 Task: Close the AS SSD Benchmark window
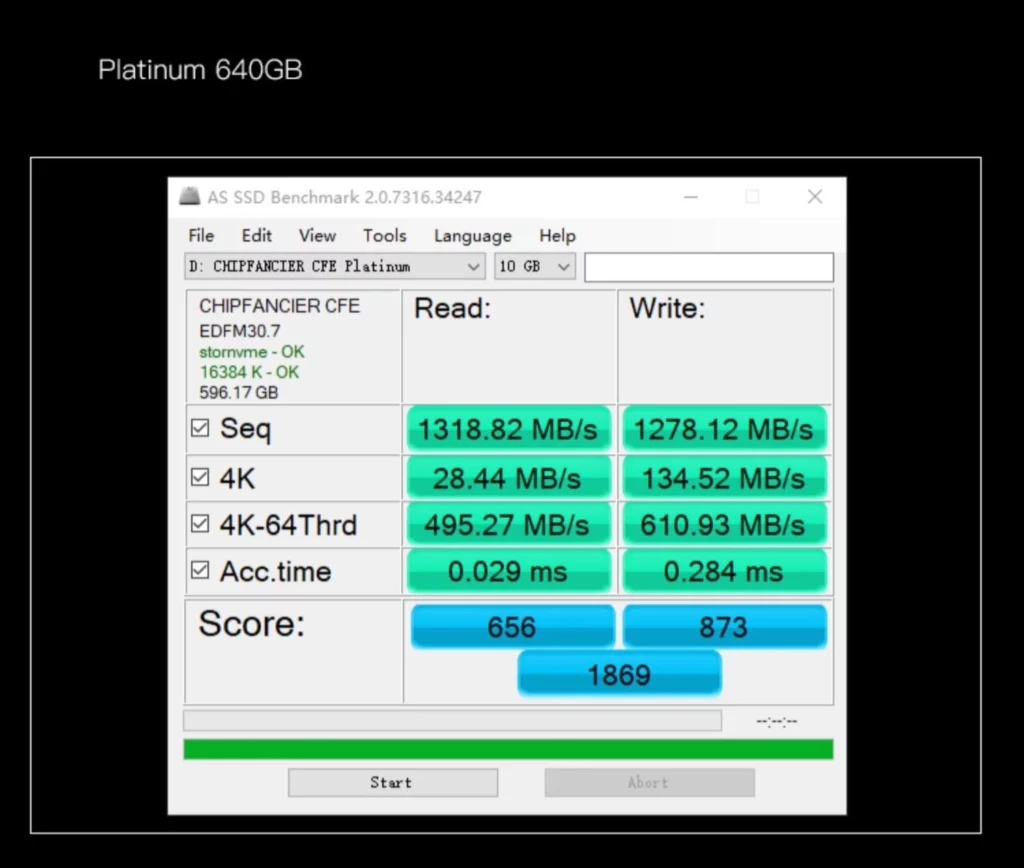[814, 197]
